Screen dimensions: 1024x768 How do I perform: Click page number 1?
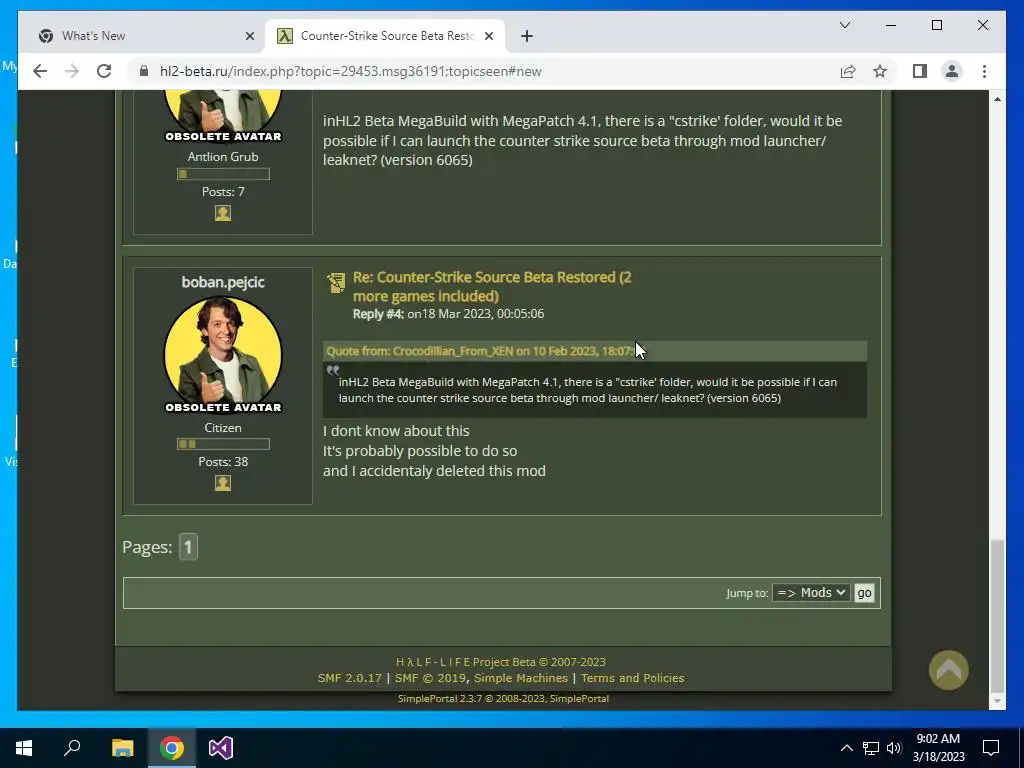click(188, 547)
